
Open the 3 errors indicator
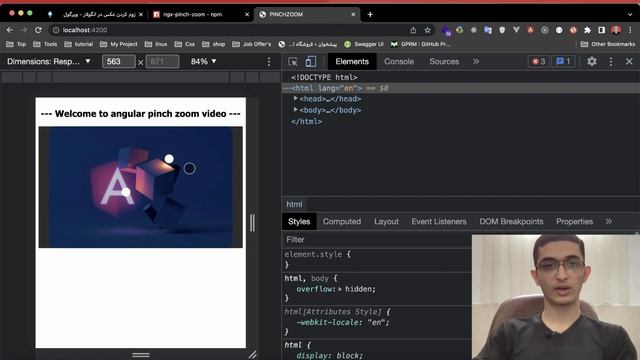click(538, 62)
